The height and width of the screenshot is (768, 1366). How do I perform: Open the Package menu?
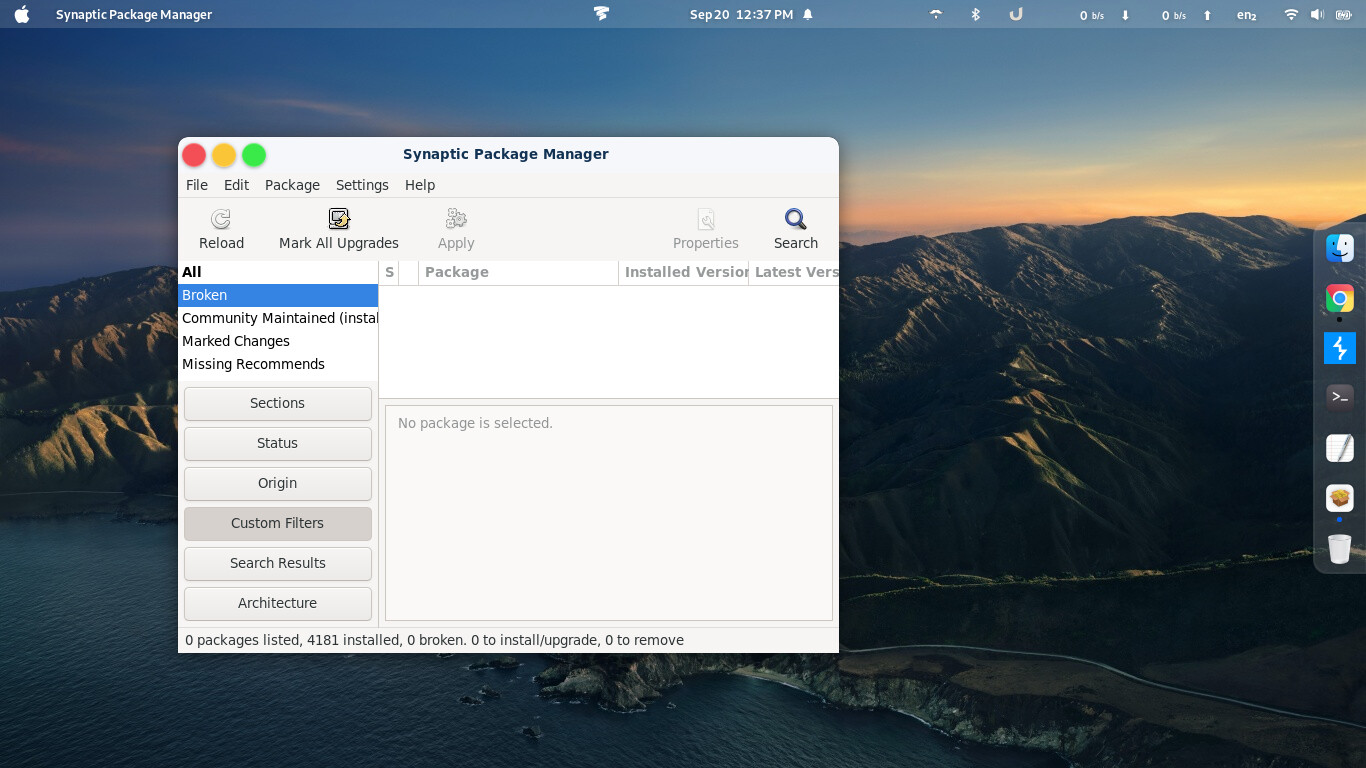click(x=292, y=185)
